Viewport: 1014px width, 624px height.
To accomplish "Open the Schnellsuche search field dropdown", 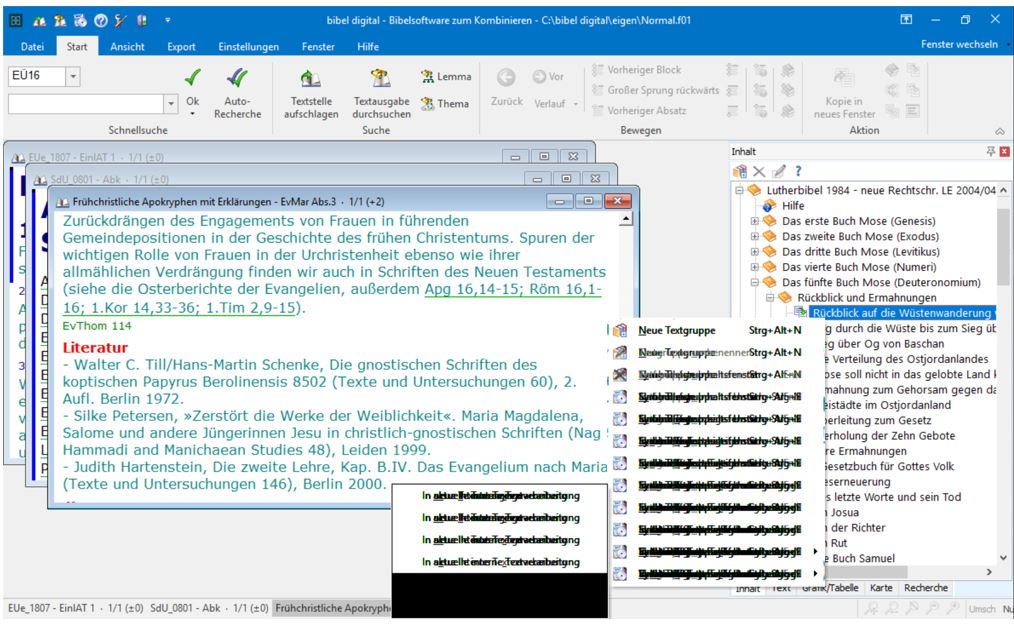I will coord(171,103).
